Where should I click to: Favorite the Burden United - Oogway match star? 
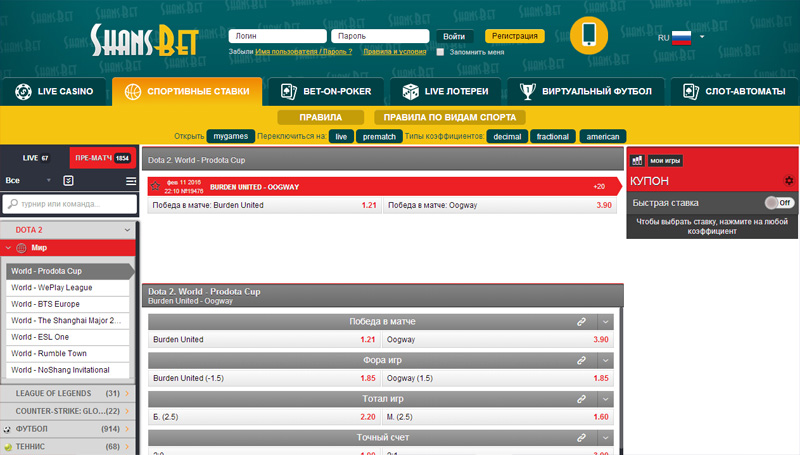[x=156, y=186]
